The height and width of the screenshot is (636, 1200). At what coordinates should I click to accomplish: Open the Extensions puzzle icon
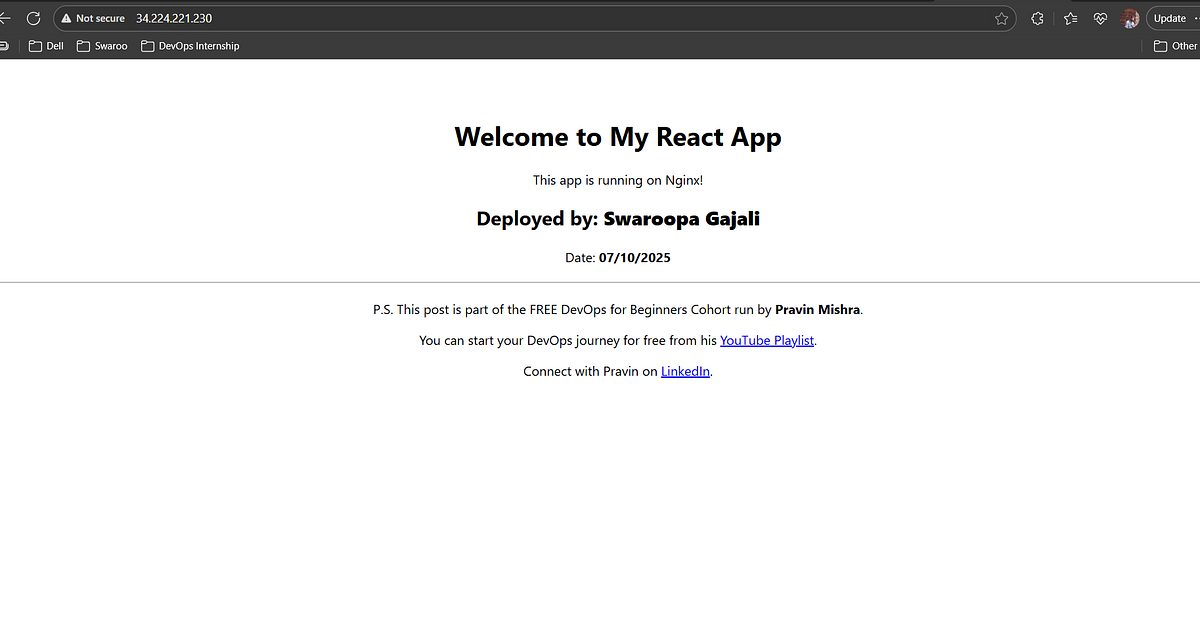click(1037, 17)
